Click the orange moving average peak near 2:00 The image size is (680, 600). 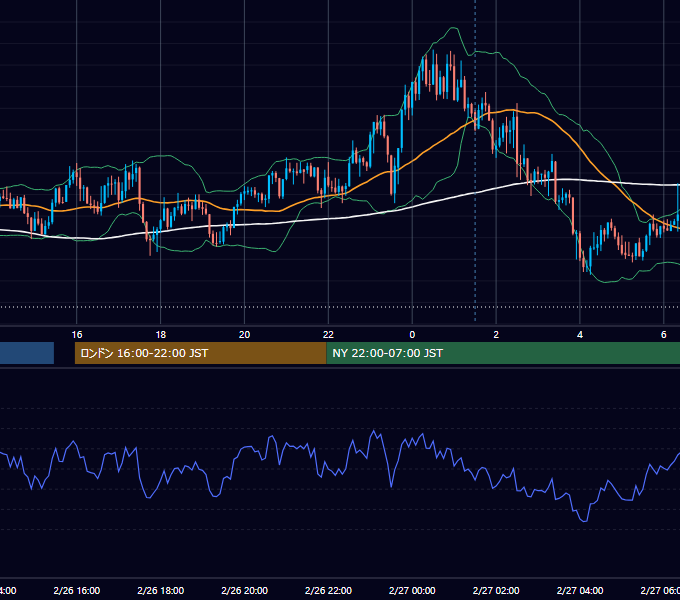512,111
